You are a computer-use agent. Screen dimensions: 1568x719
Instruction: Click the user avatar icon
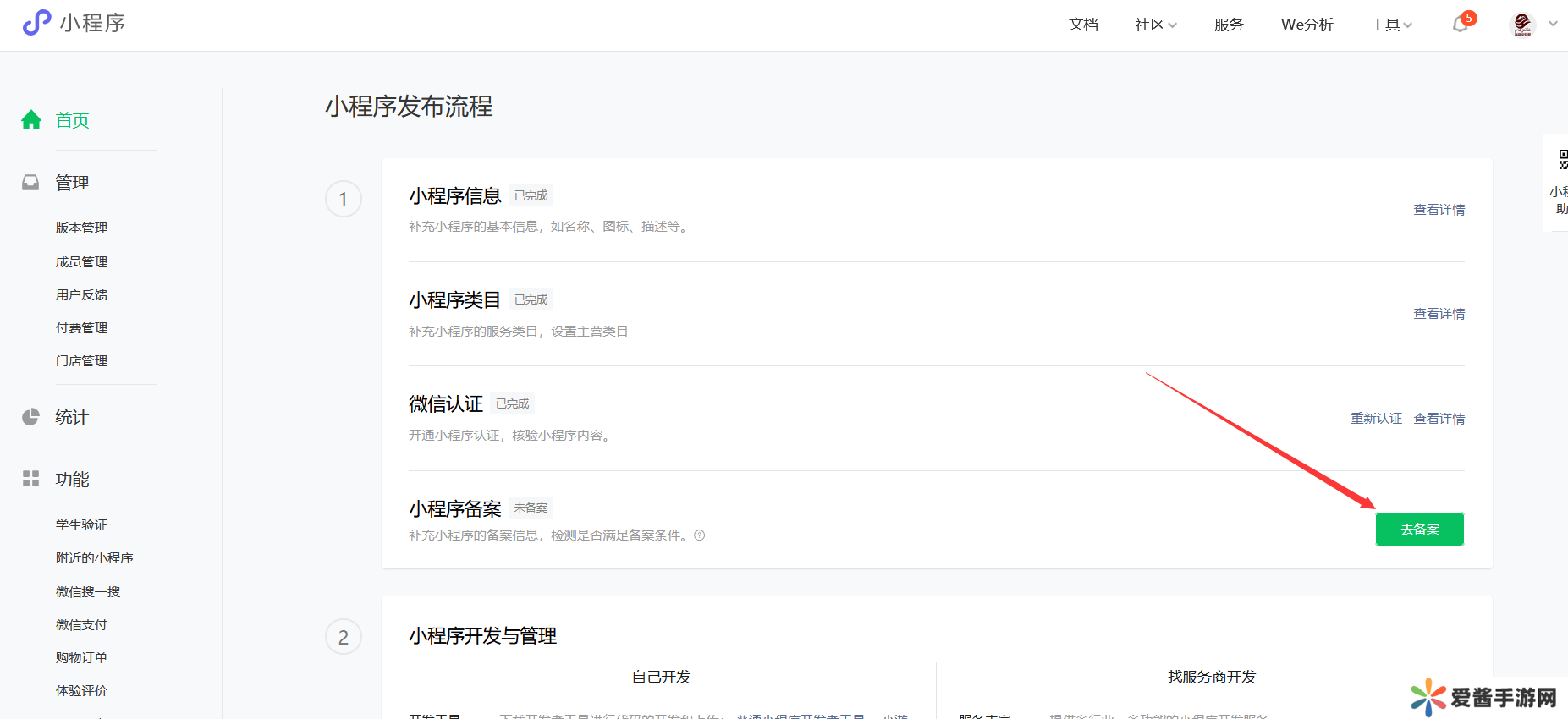click(1522, 25)
